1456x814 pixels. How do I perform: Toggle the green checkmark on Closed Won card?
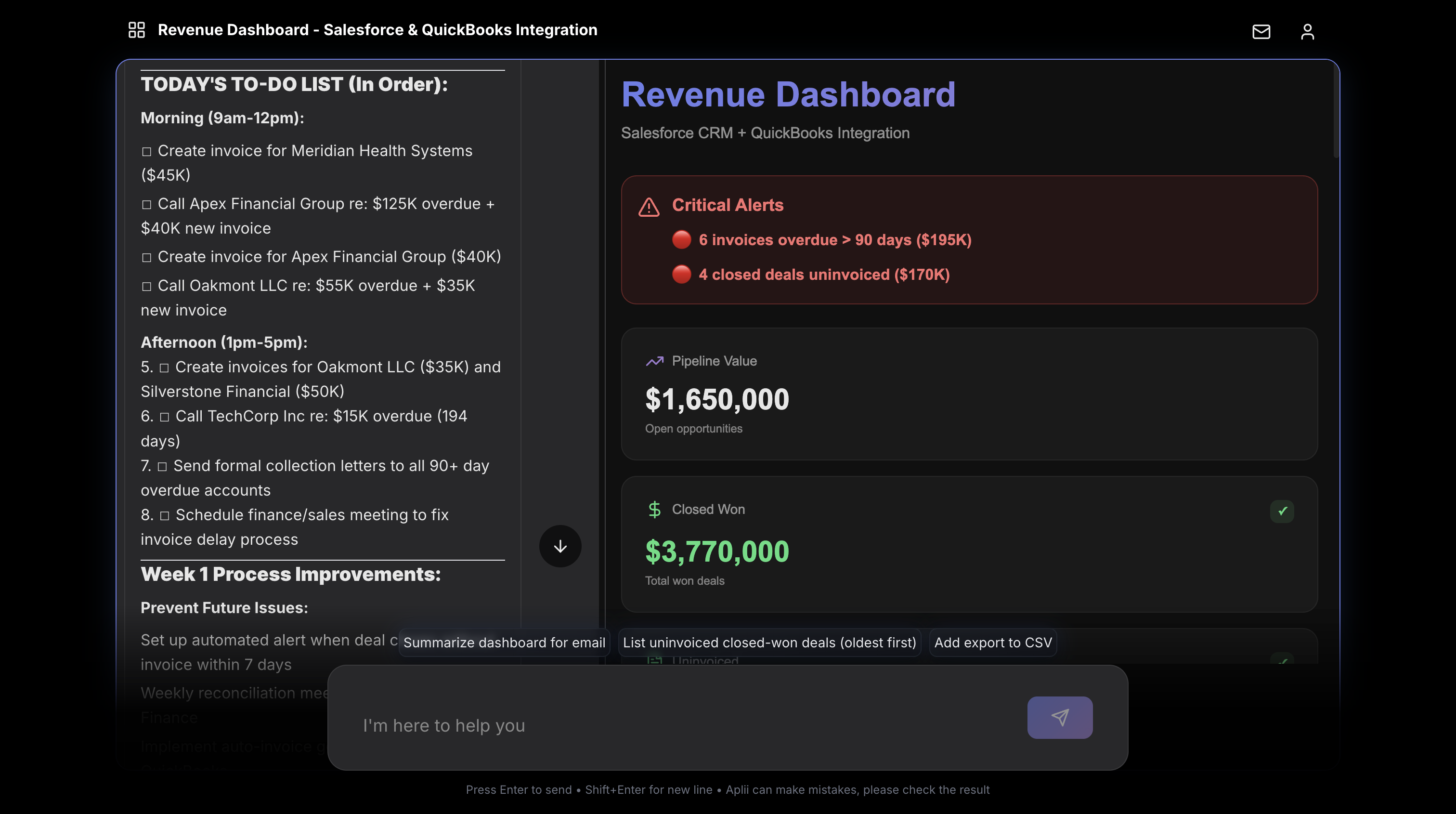tap(1283, 511)
